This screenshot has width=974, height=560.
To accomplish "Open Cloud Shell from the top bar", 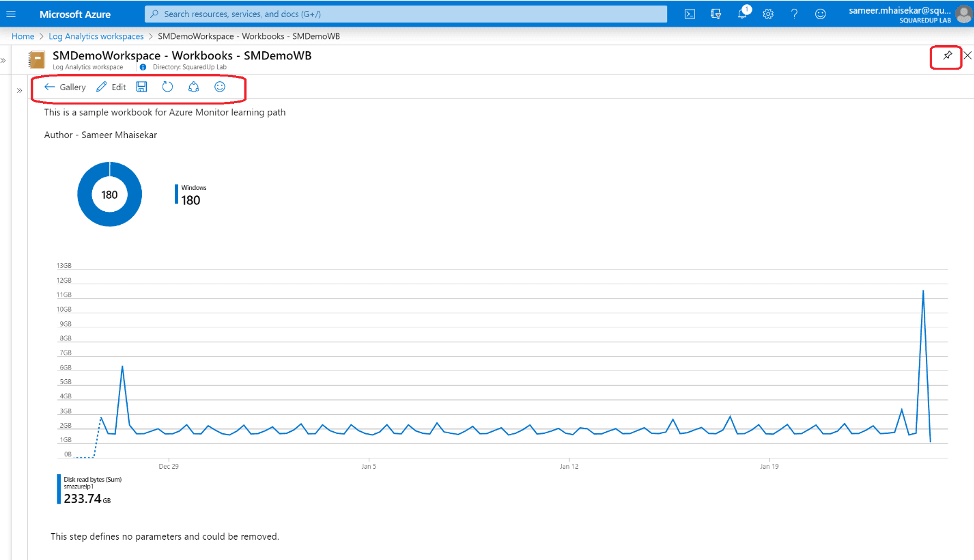I will click(690, 14).
